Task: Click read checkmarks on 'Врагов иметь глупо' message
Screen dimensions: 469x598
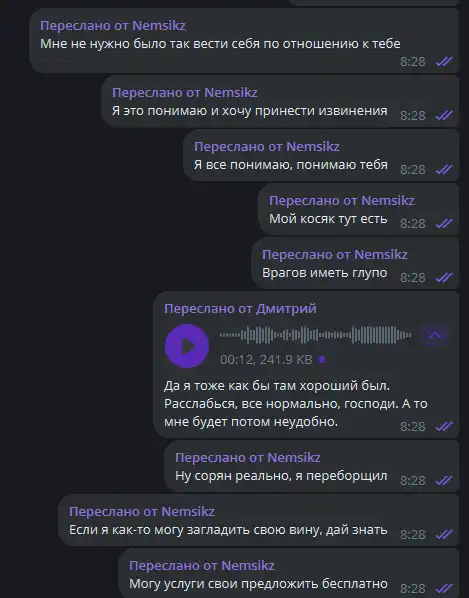Action: (x=444, y=278)
